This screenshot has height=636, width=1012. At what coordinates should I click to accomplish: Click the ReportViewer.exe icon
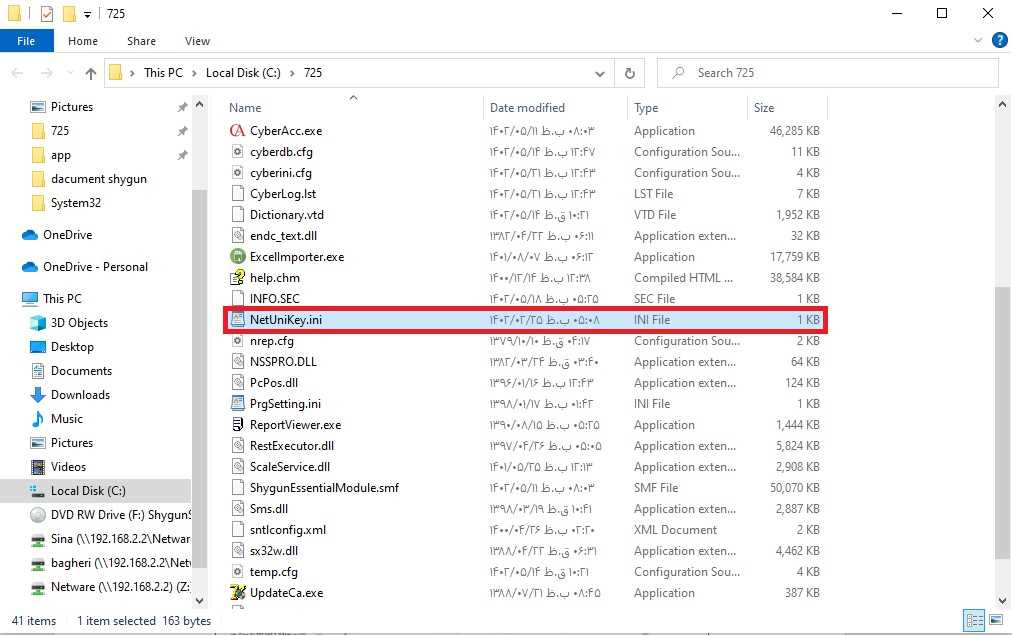[237, 425]
